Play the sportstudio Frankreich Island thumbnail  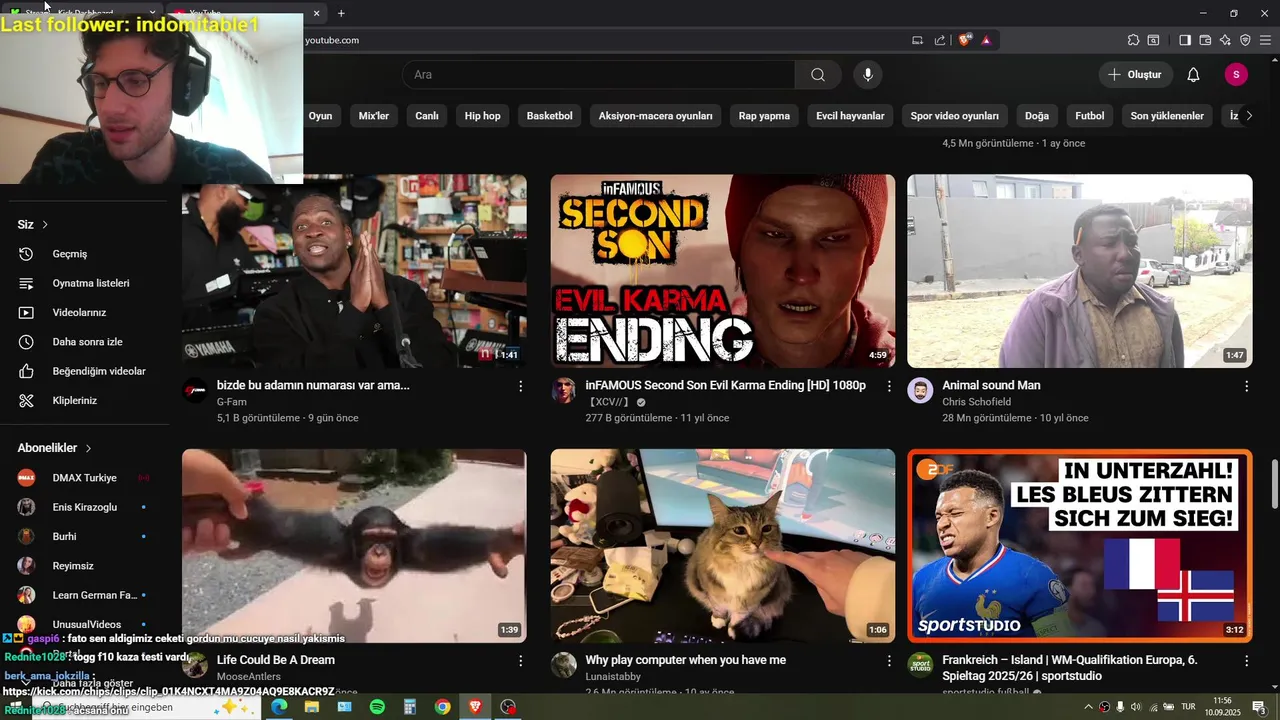pyautogui.click(x=1079, y=546)
